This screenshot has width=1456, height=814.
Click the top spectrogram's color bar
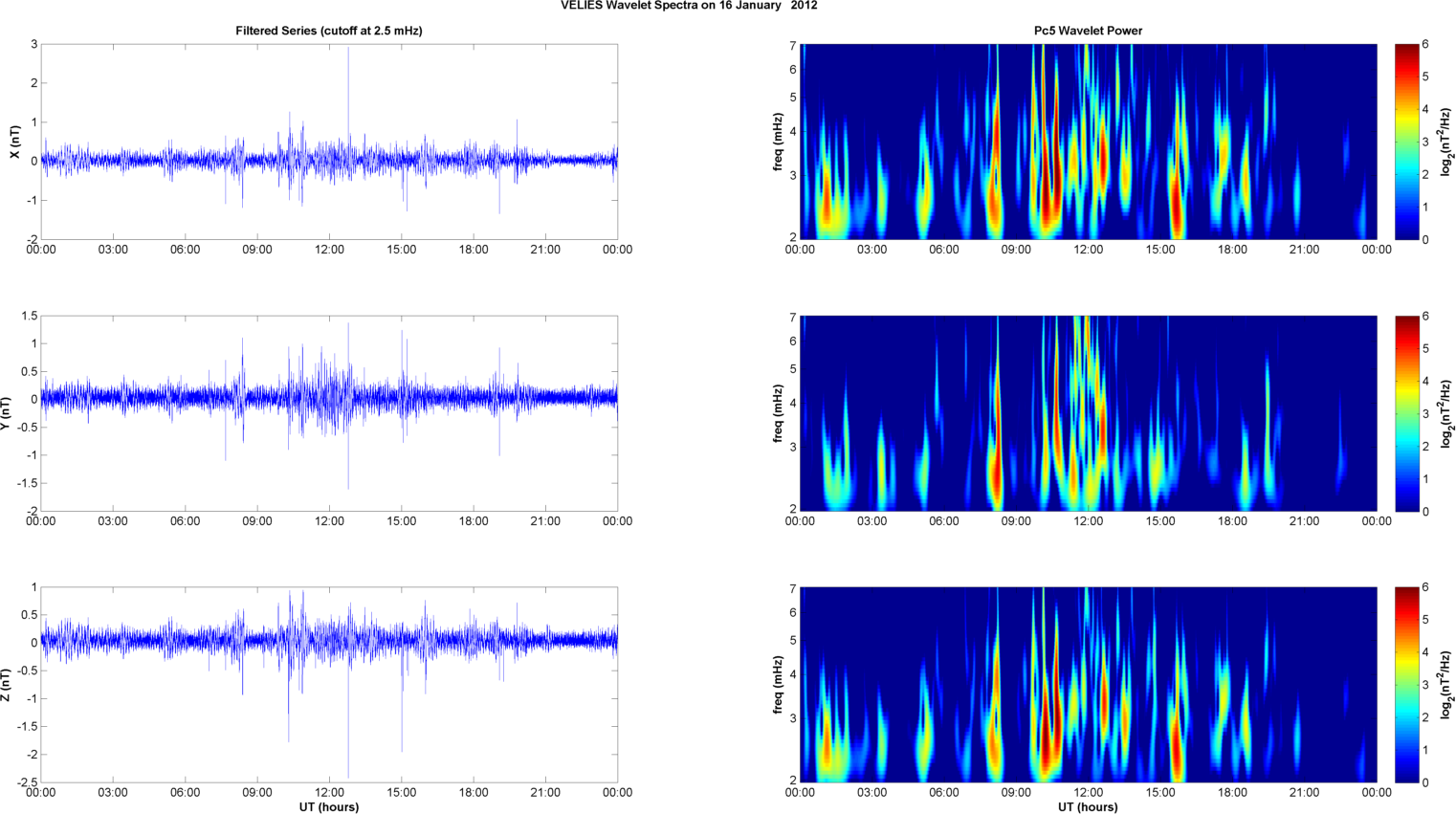click(x=1407, y=142)
